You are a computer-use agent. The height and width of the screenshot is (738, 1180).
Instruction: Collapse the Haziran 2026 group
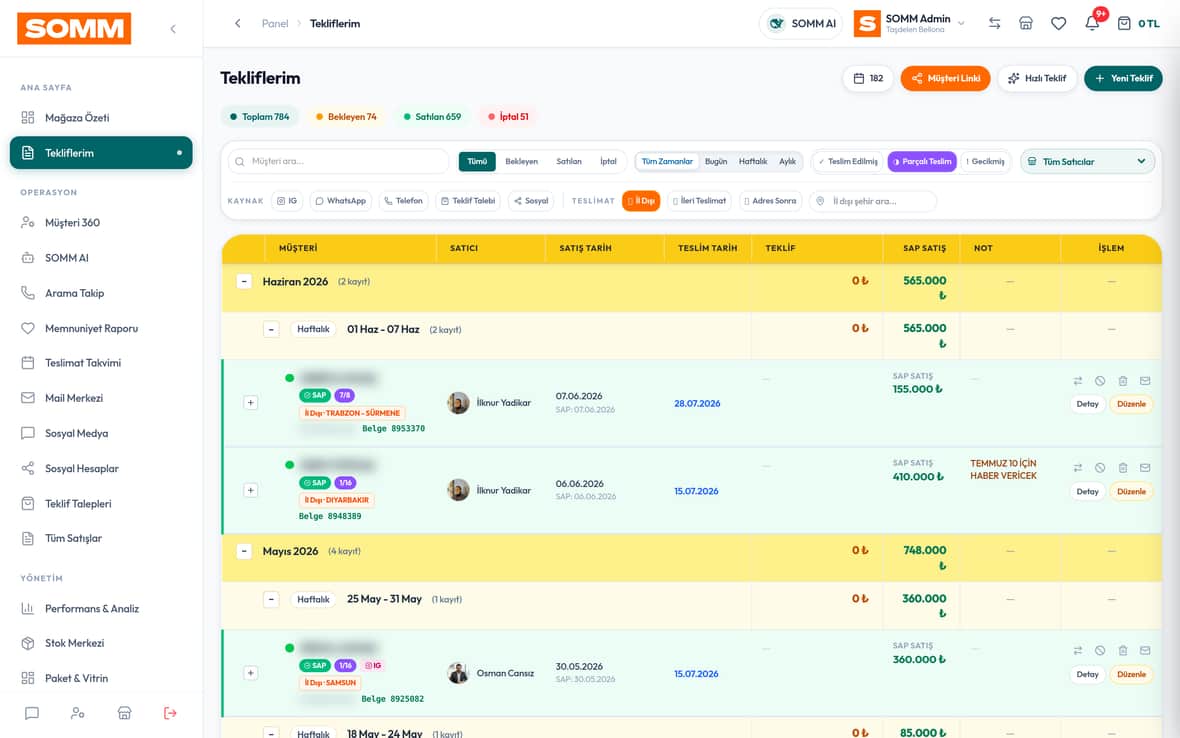(244, 281)
